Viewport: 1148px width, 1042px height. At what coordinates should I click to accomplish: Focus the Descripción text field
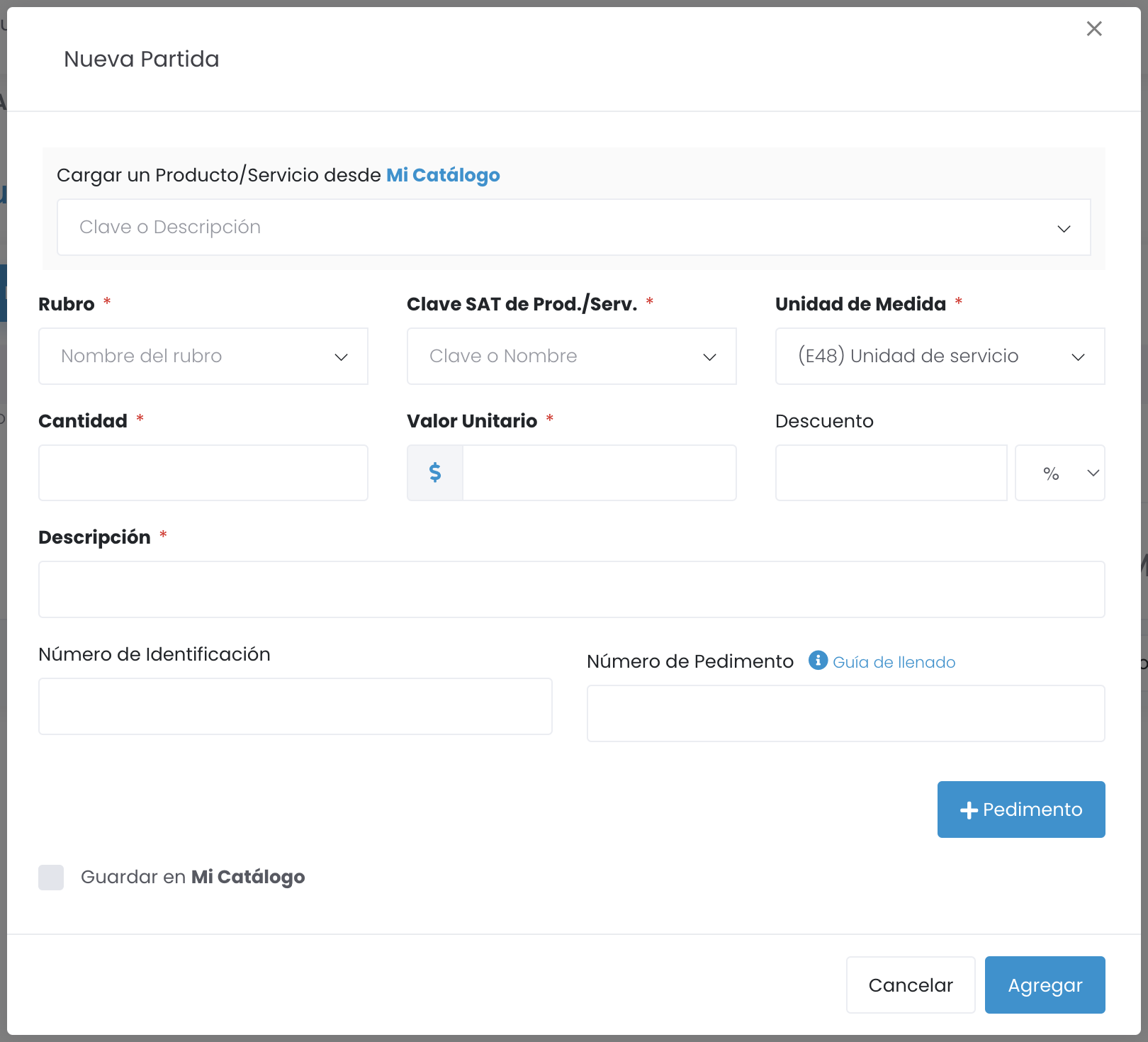click(x=571, y=590)
